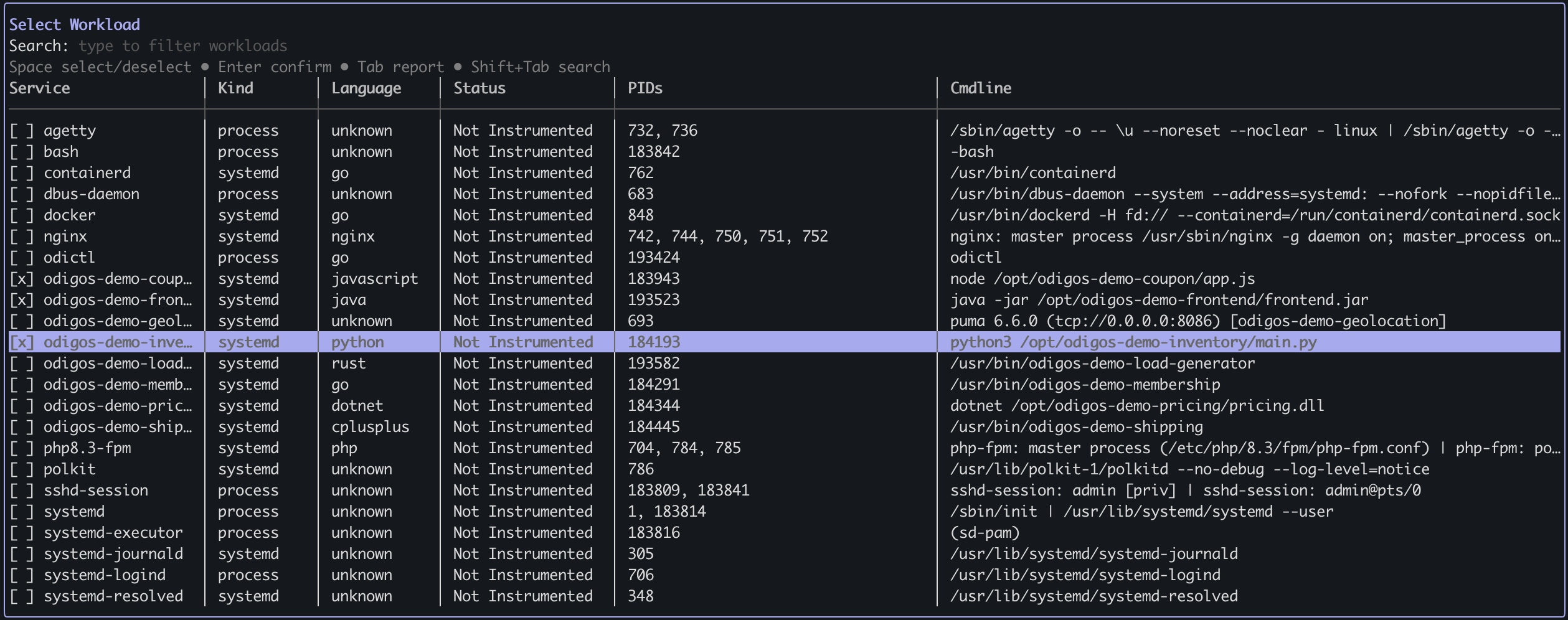Click the python3 inventory main.py cmdline
Screen dimensions: 1568x620
coord(1133,342)
